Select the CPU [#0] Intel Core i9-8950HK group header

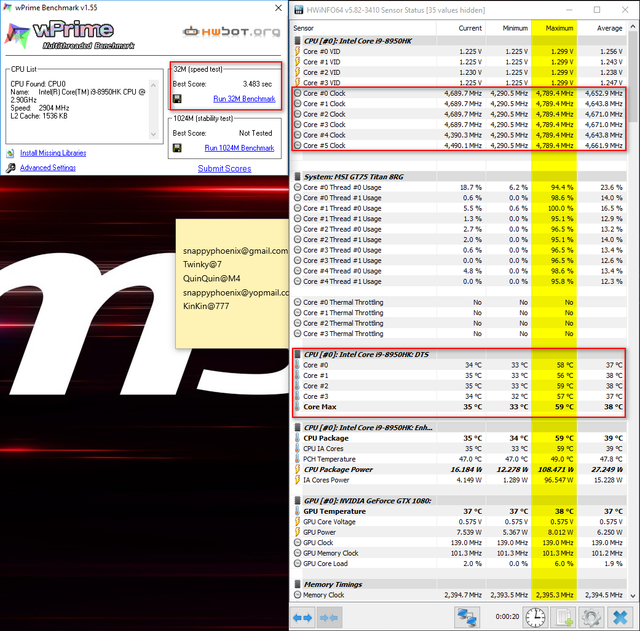[460, 41]
